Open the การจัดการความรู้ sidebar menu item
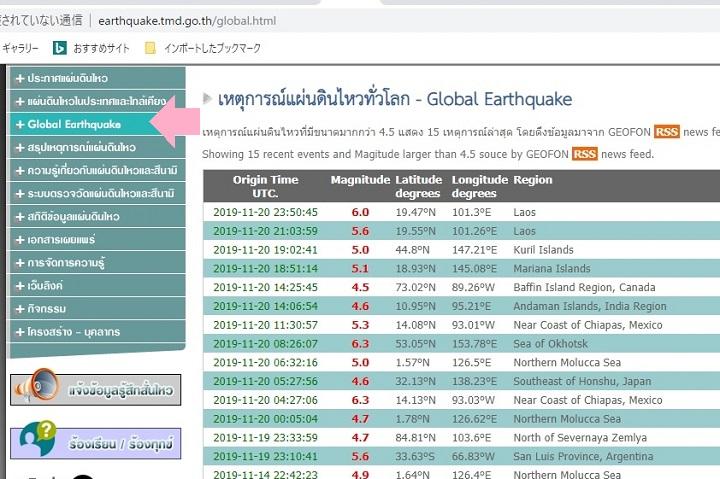 click(72, 263)
